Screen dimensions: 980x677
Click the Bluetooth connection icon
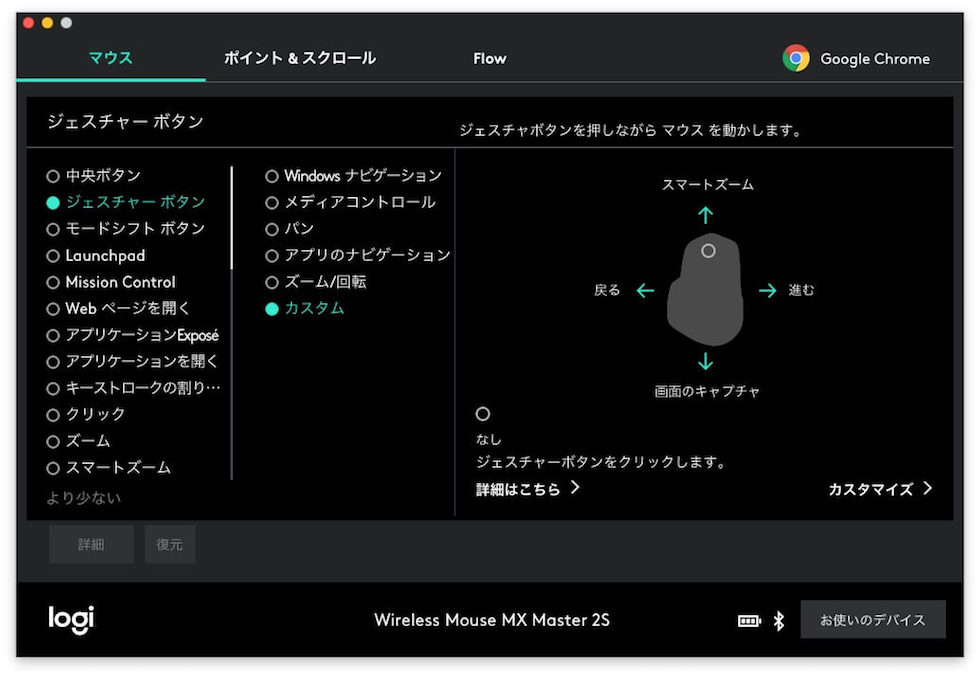(x=779, y=621)
